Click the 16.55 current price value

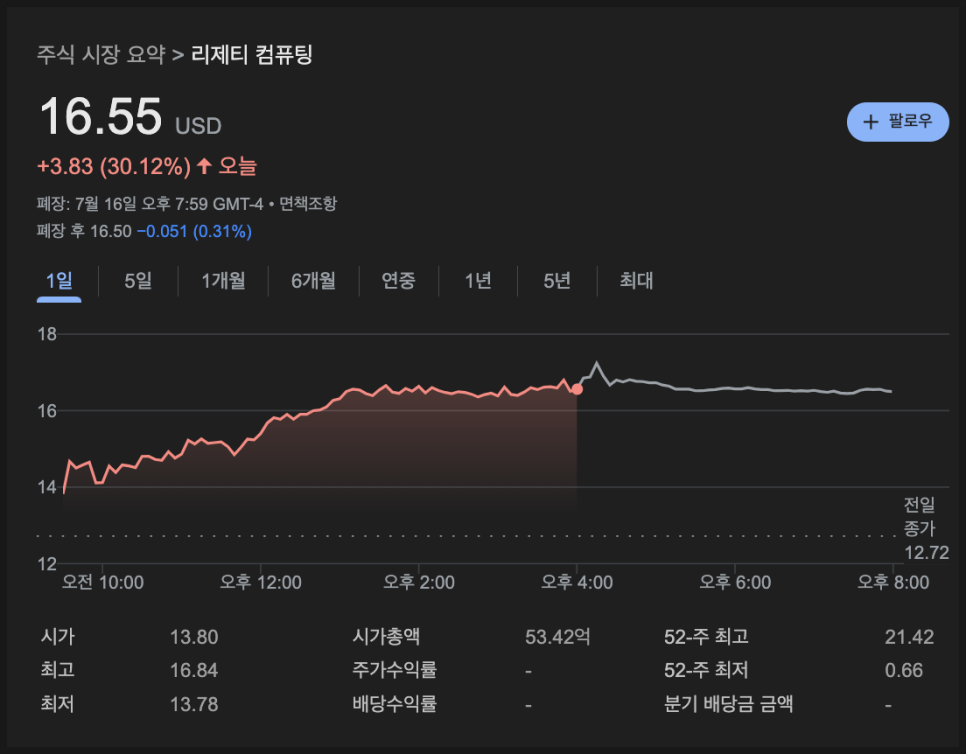pyautogui.click(x=100, y=116)
